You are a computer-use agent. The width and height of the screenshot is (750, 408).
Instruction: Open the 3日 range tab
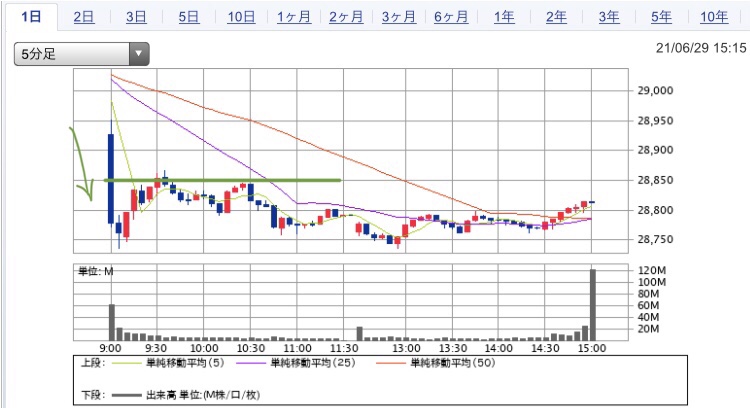point(136,17)
